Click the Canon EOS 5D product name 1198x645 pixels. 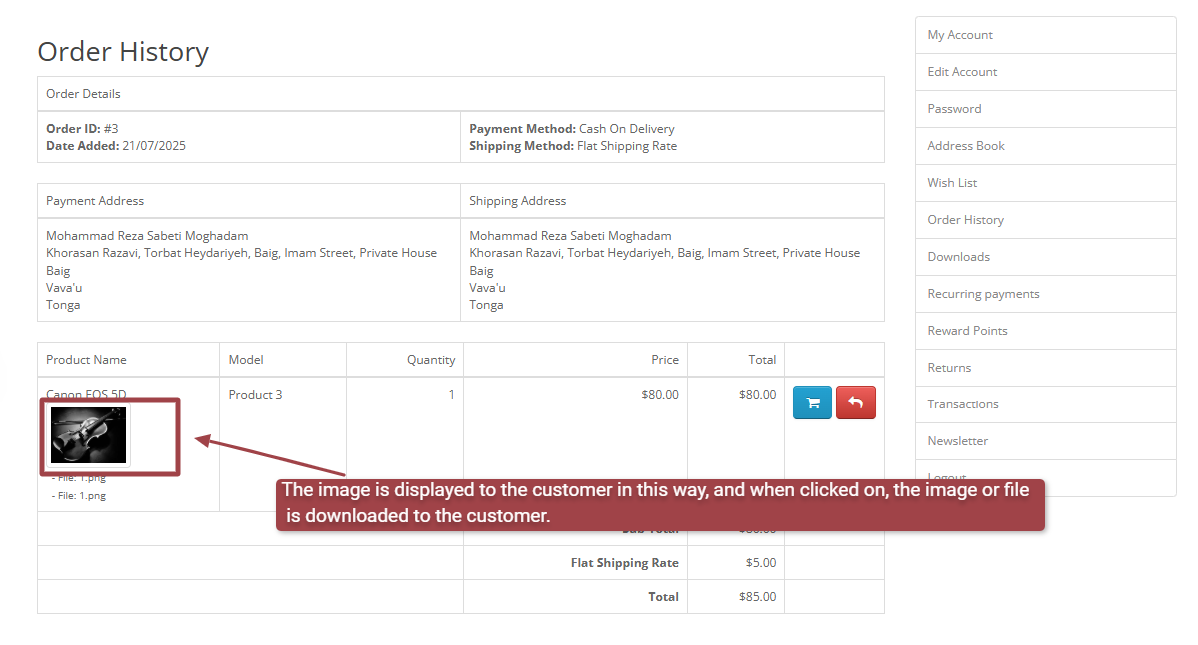click(86, 393)
